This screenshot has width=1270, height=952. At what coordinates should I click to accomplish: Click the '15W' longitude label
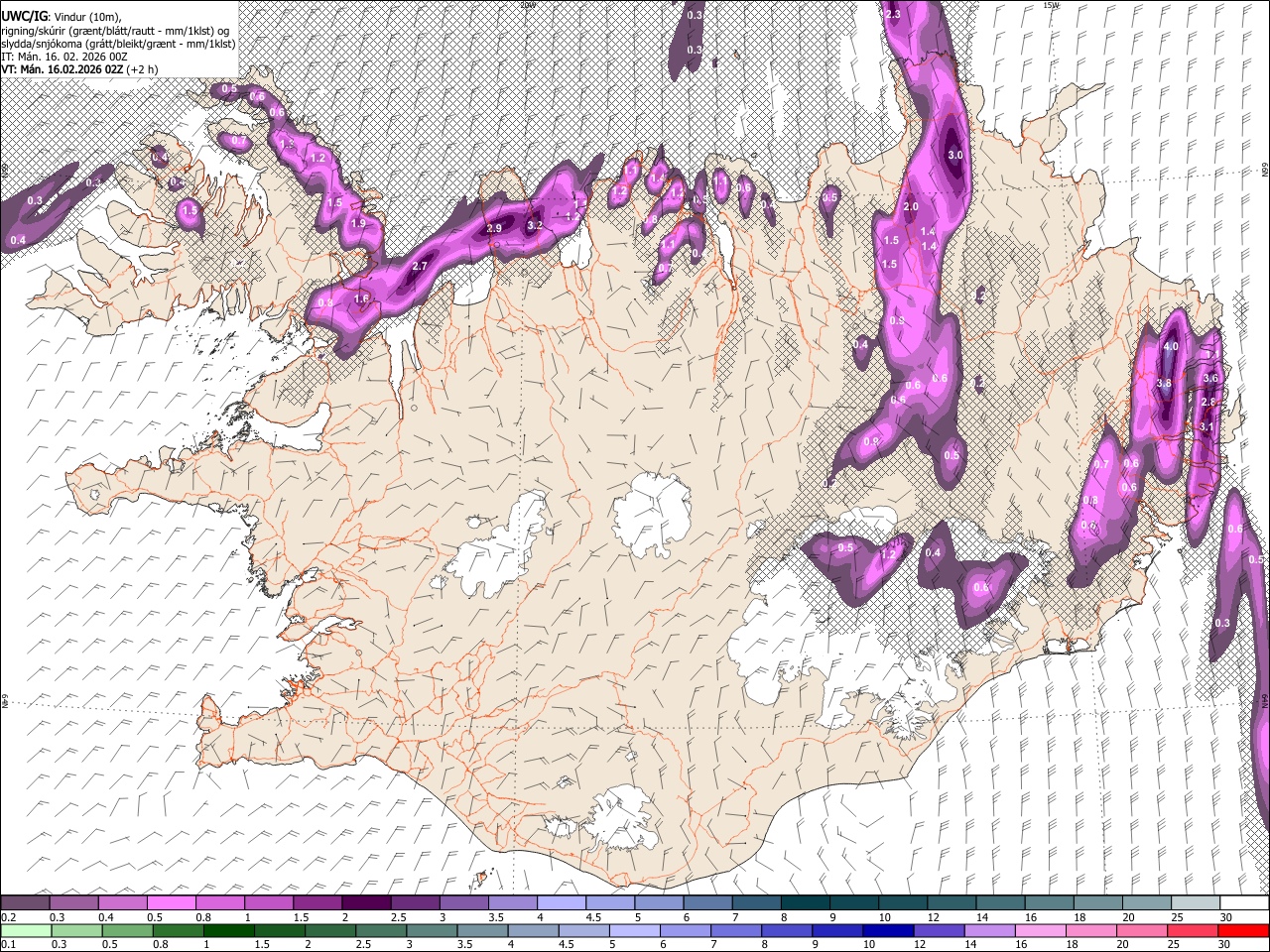[x=1051, y=5]
